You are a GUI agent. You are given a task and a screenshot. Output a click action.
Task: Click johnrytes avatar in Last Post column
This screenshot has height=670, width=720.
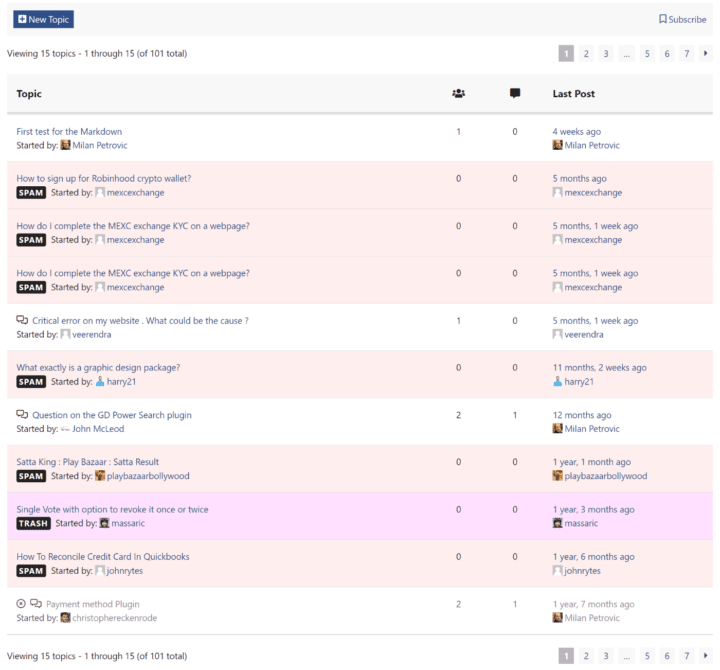[557, 570]
